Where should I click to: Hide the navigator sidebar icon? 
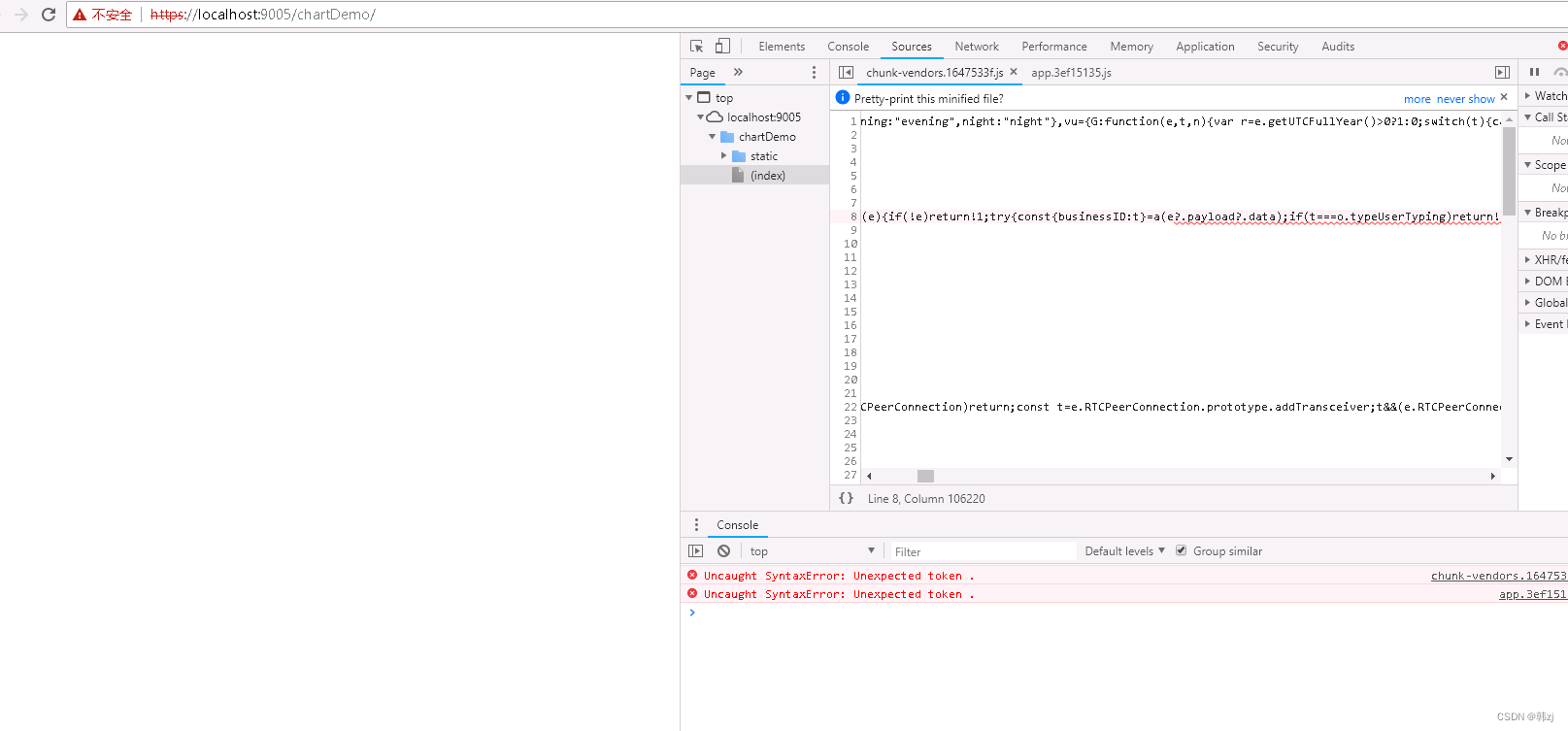click(846, 73)
